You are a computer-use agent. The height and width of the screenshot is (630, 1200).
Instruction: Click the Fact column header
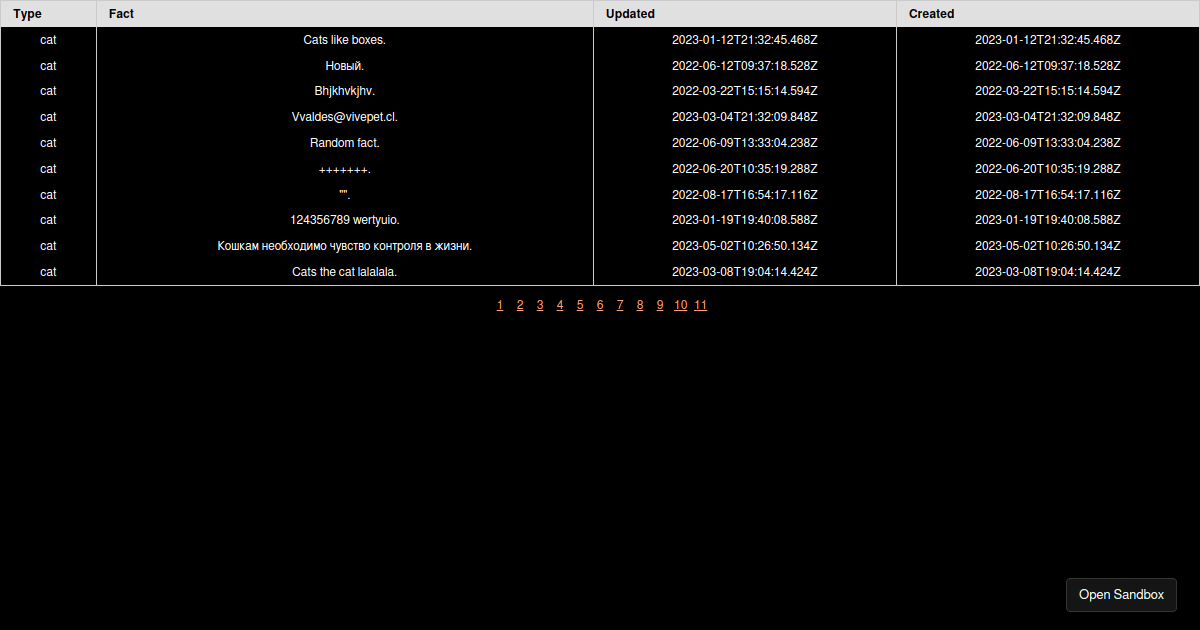pos(121,14)
